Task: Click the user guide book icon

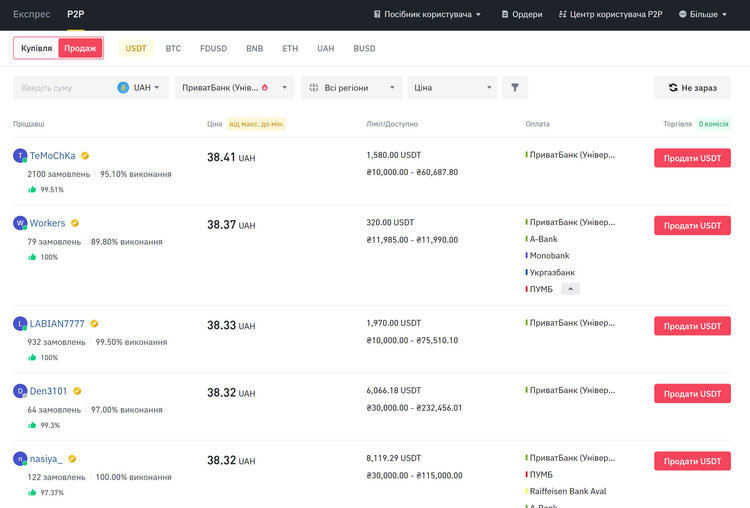Action: point(377,14)
